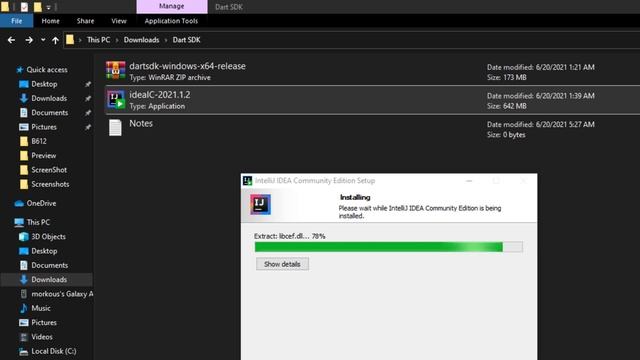Image resolution: width=640 pixels, height=360 pixels.
Task: Open Documents under This PC
Action: click(49, 265)
